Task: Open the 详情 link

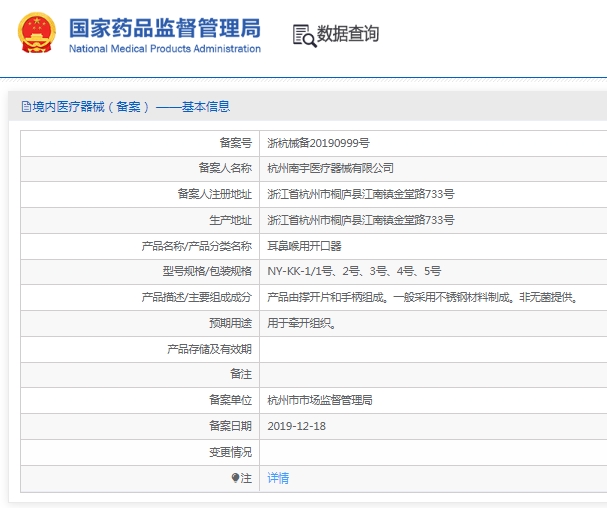Action: pos(278,478)
